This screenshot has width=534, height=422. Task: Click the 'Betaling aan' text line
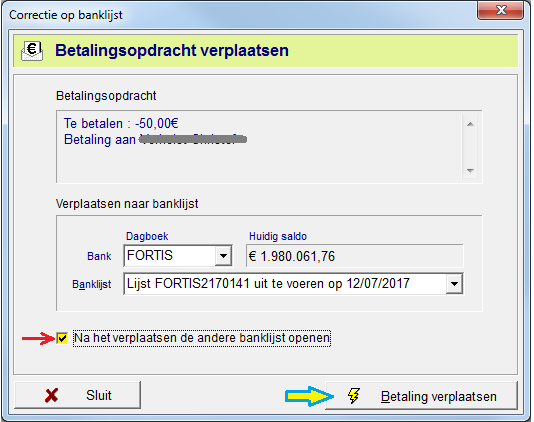(155, 140)
